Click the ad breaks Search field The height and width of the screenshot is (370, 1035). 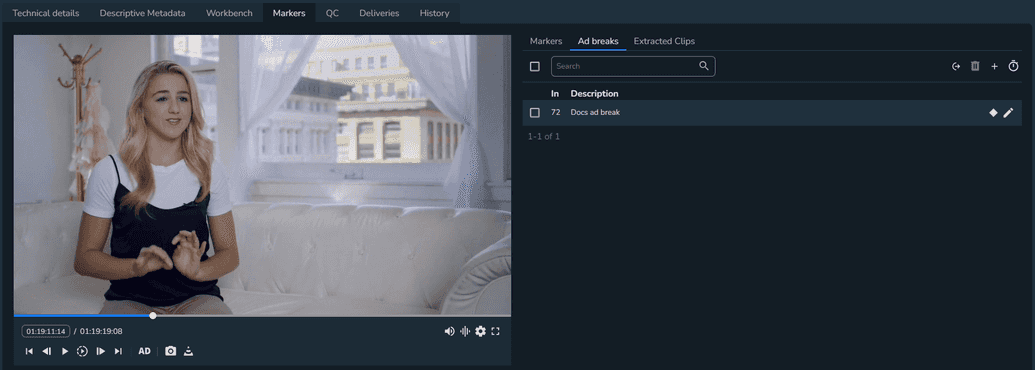coord(633,66)
